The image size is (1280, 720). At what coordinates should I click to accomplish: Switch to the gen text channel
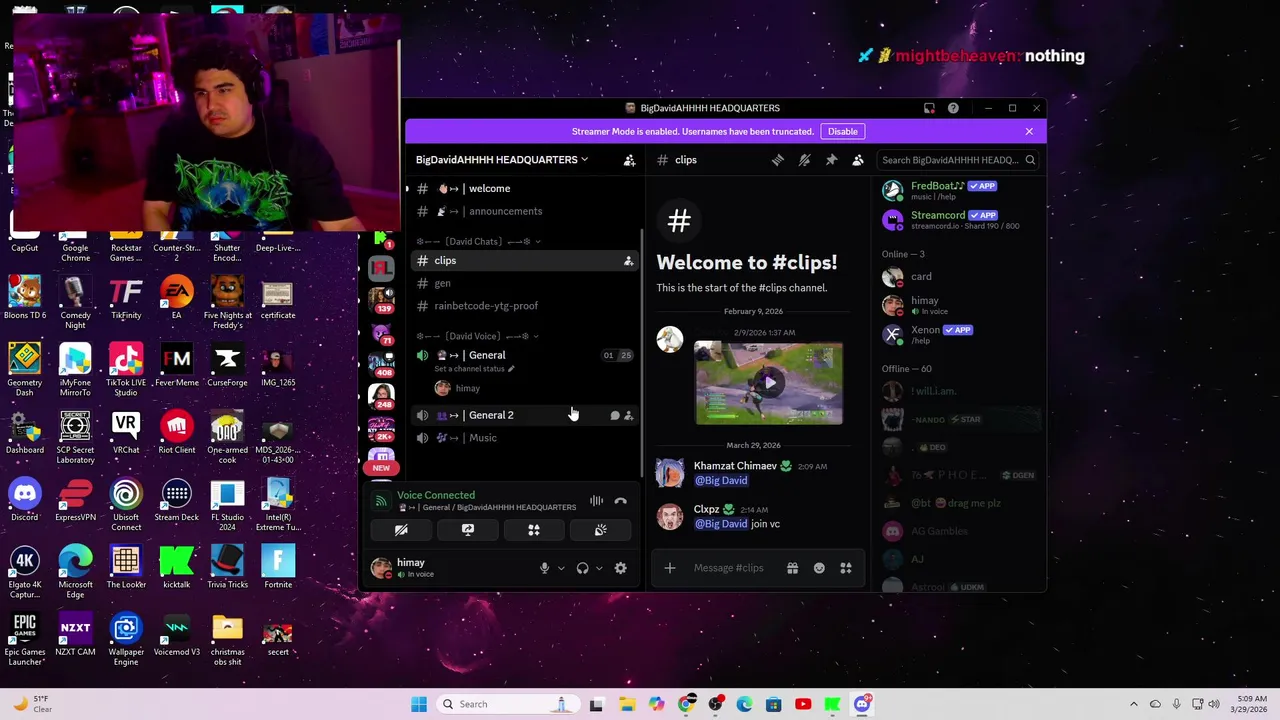click(525, 283)
